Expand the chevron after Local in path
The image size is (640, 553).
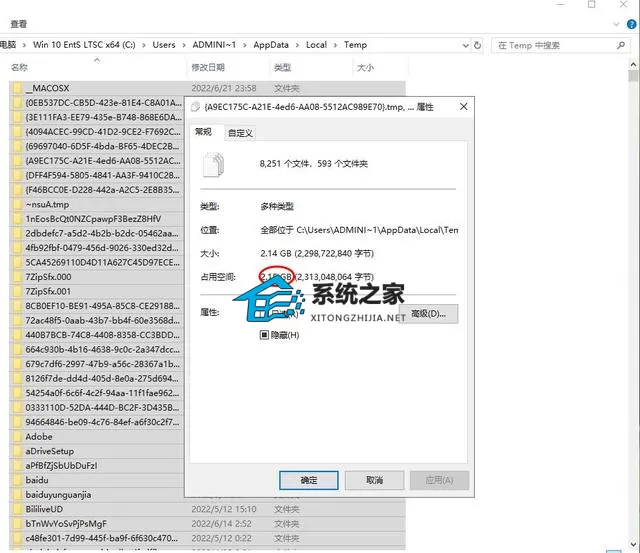pos(335,45)
